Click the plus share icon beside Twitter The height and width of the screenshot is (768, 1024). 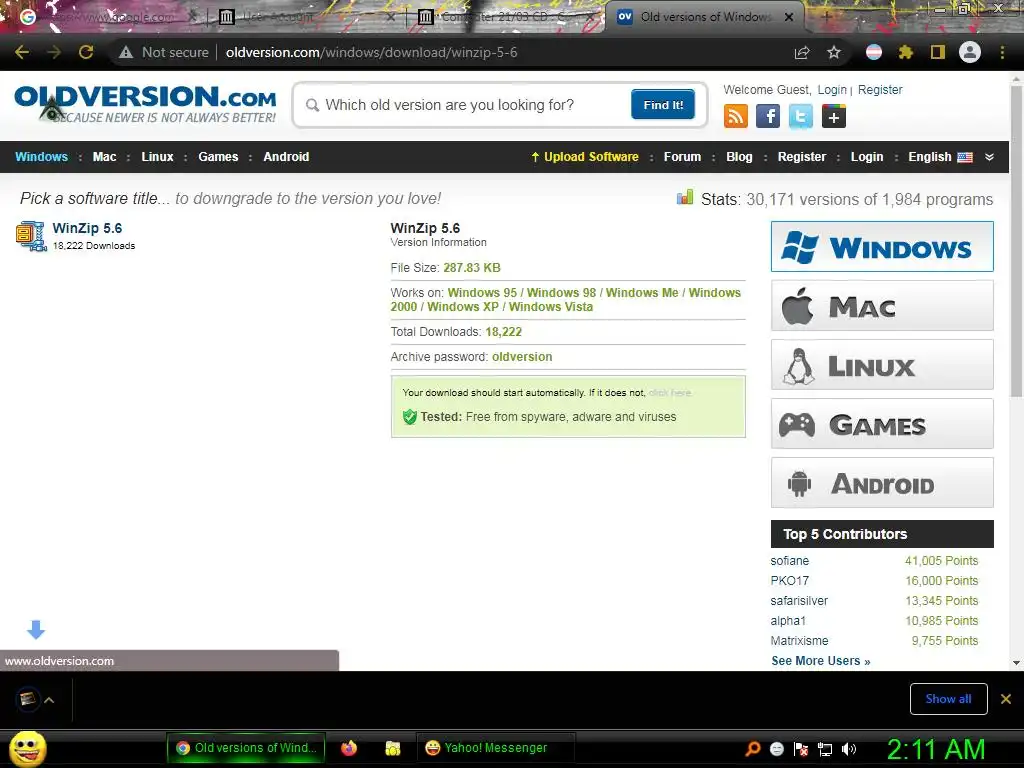(x=833, y=117)
